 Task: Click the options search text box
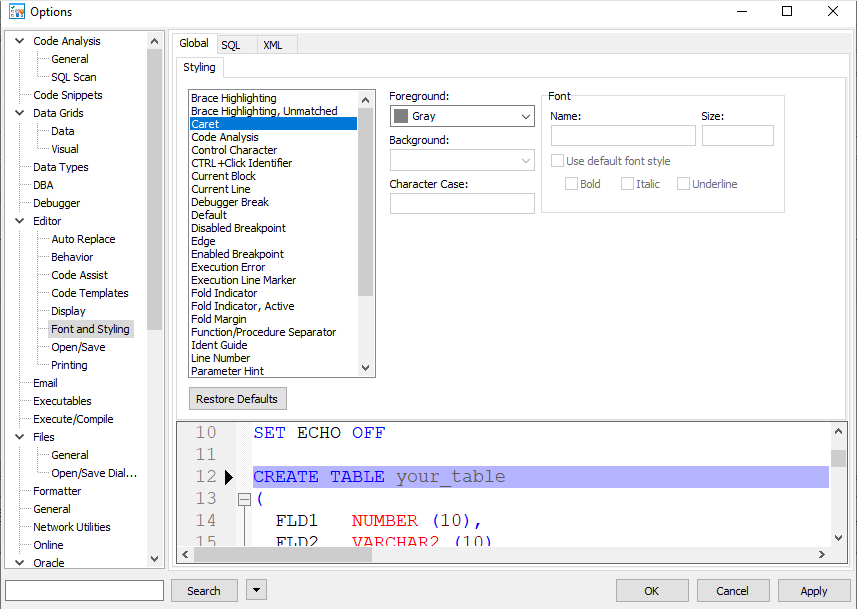pyautogui.click(x=85, y=590)
